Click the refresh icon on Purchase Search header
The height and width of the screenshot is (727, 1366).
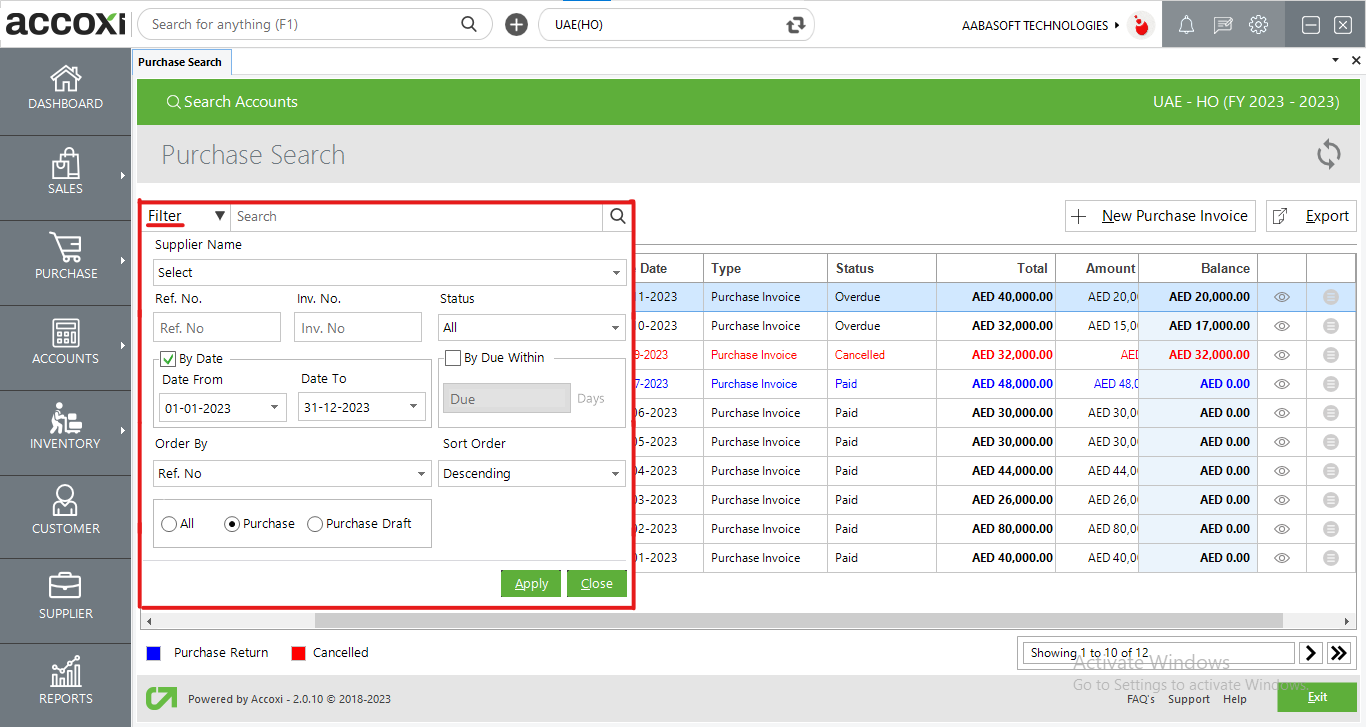[1329, 154]
